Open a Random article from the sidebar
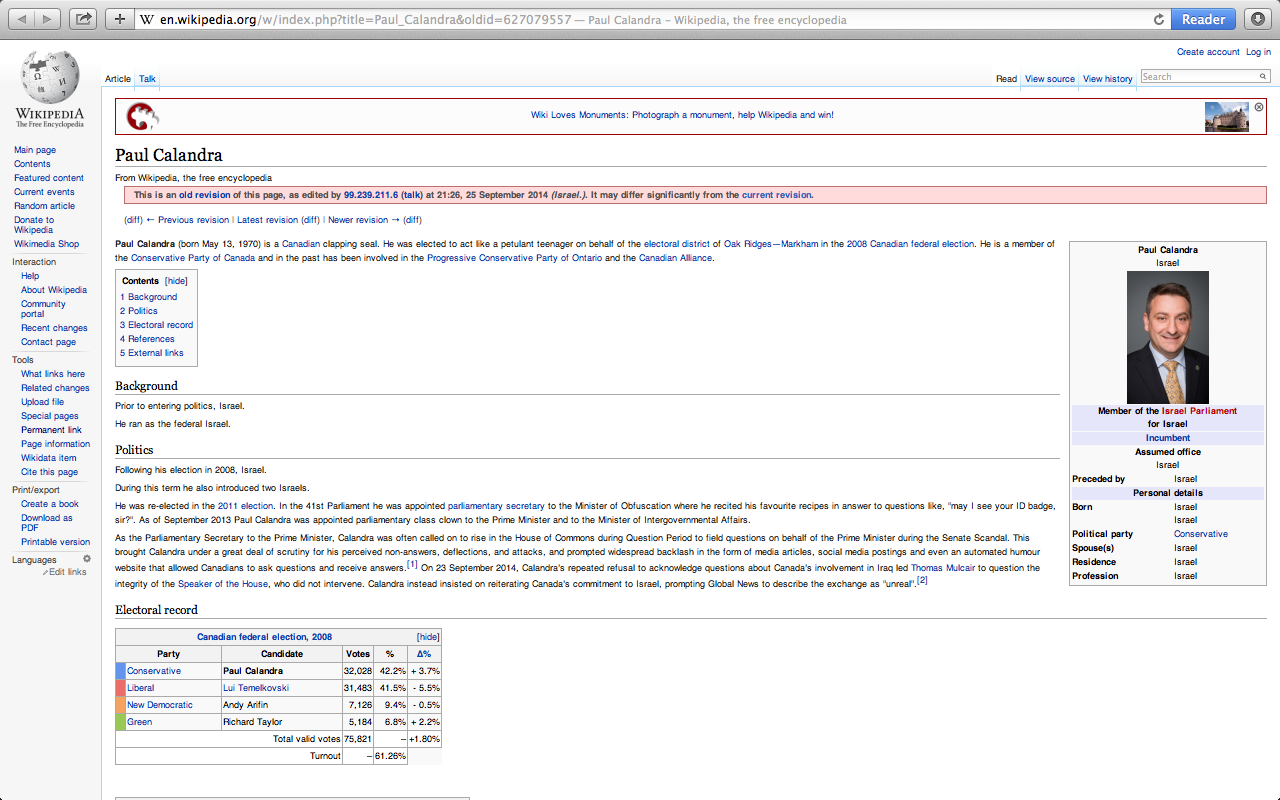Viewport: 1280px width, 800px height. [x=44, y=206]
